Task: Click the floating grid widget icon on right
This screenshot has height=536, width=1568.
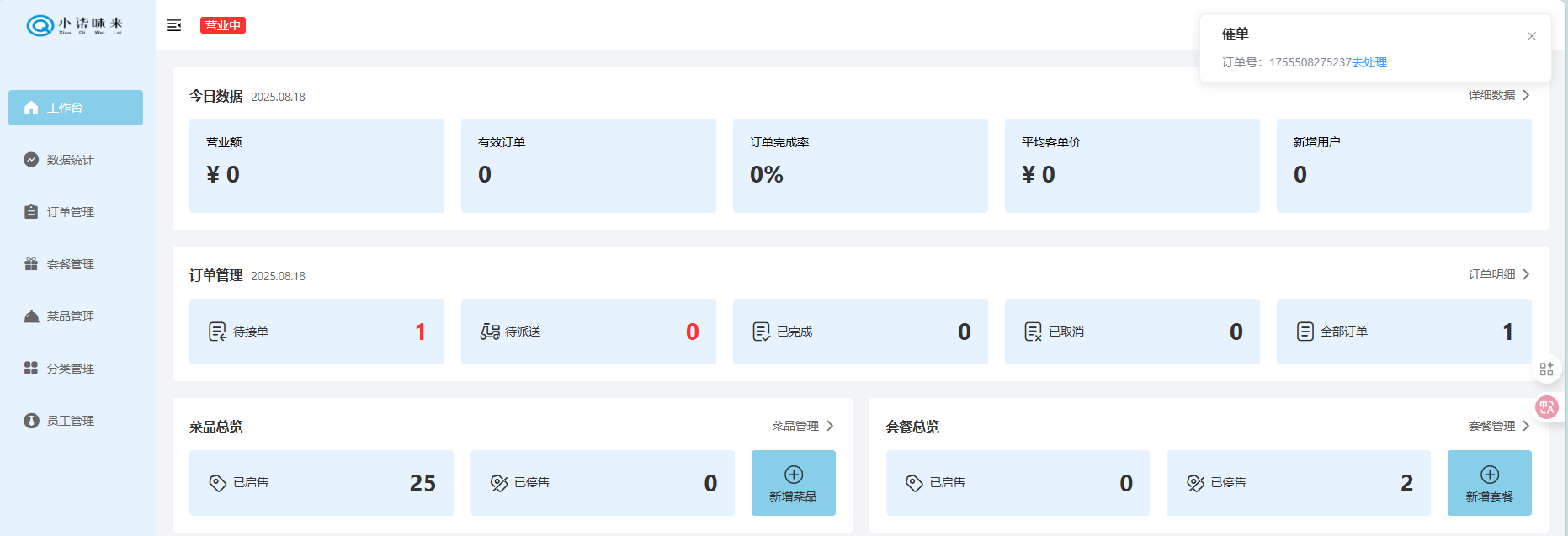Action: tap(1546, 369)
